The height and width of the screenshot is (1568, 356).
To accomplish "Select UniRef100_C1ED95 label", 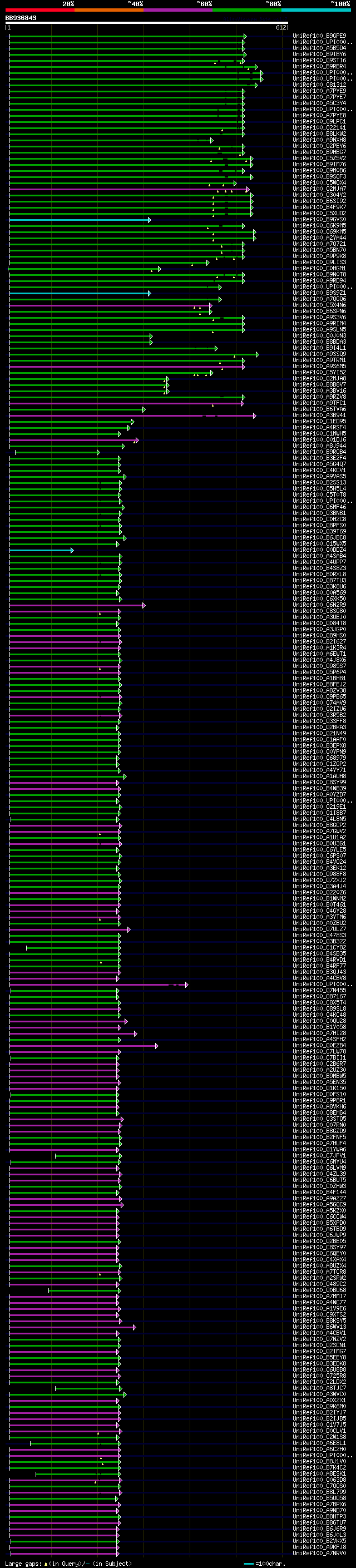I will pyautogui.click(x=319, y=421).
